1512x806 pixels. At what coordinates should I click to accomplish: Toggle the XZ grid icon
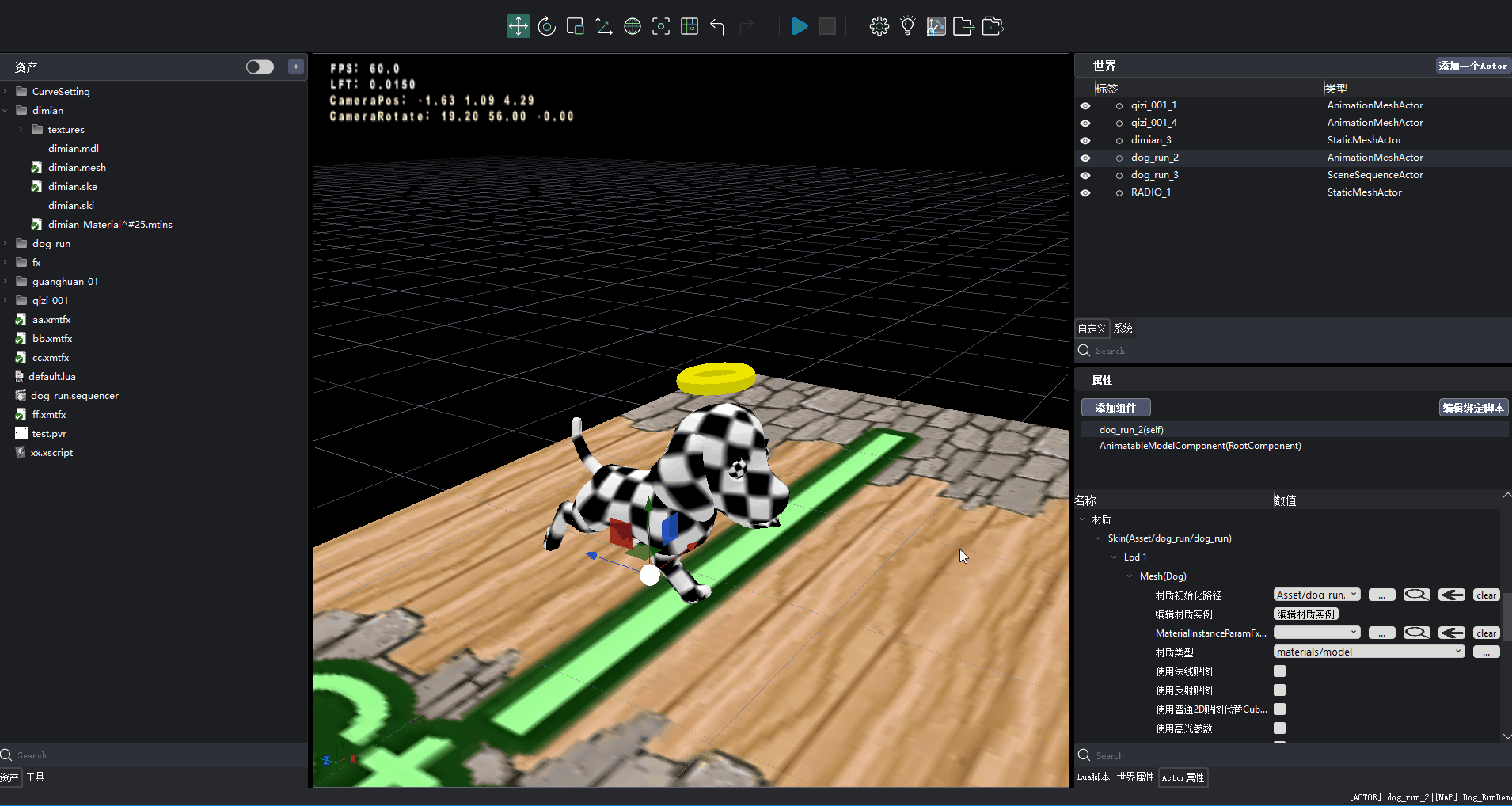click(690, 26)
